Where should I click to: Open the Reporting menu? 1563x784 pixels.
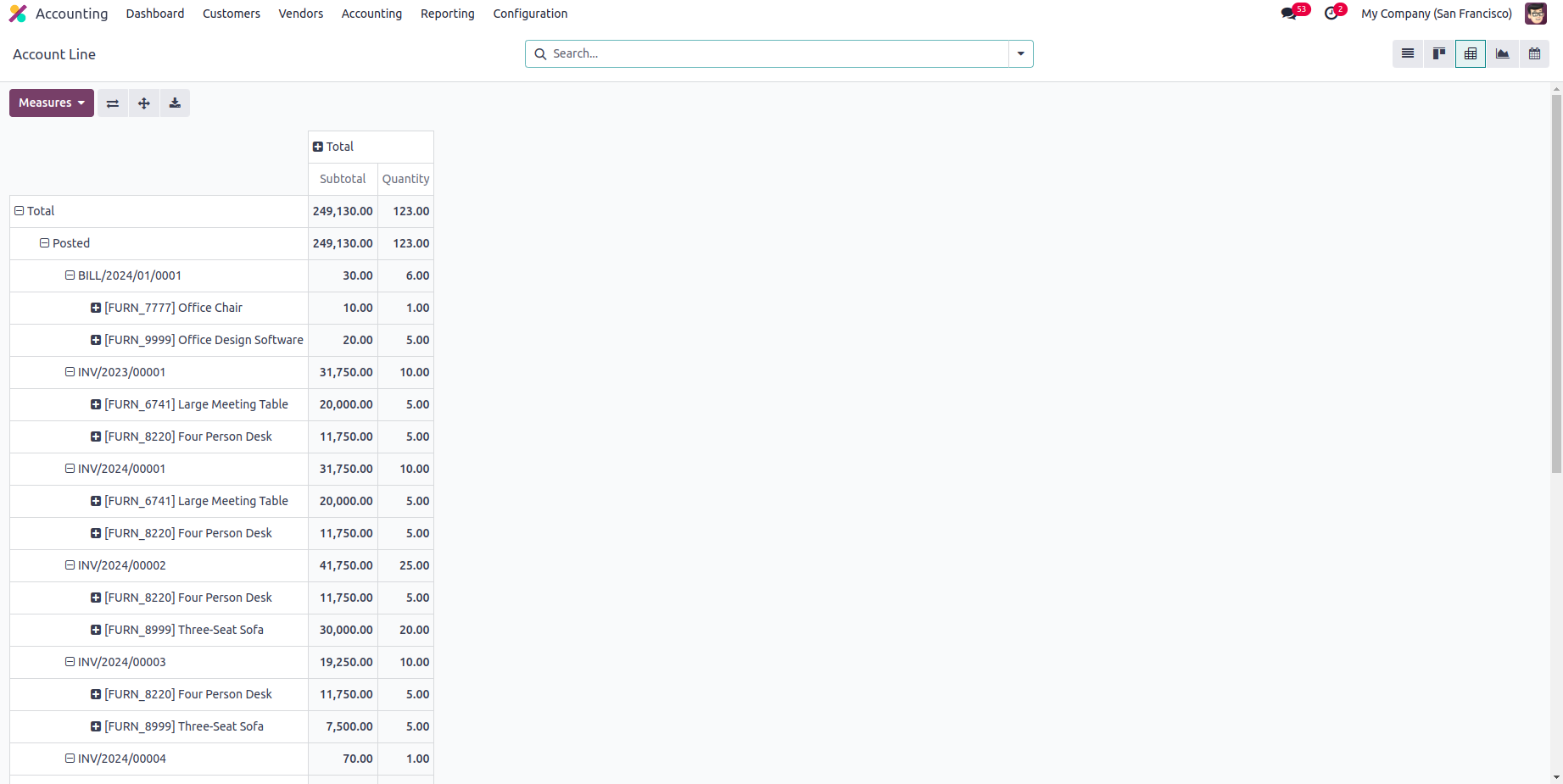[447, 14]
